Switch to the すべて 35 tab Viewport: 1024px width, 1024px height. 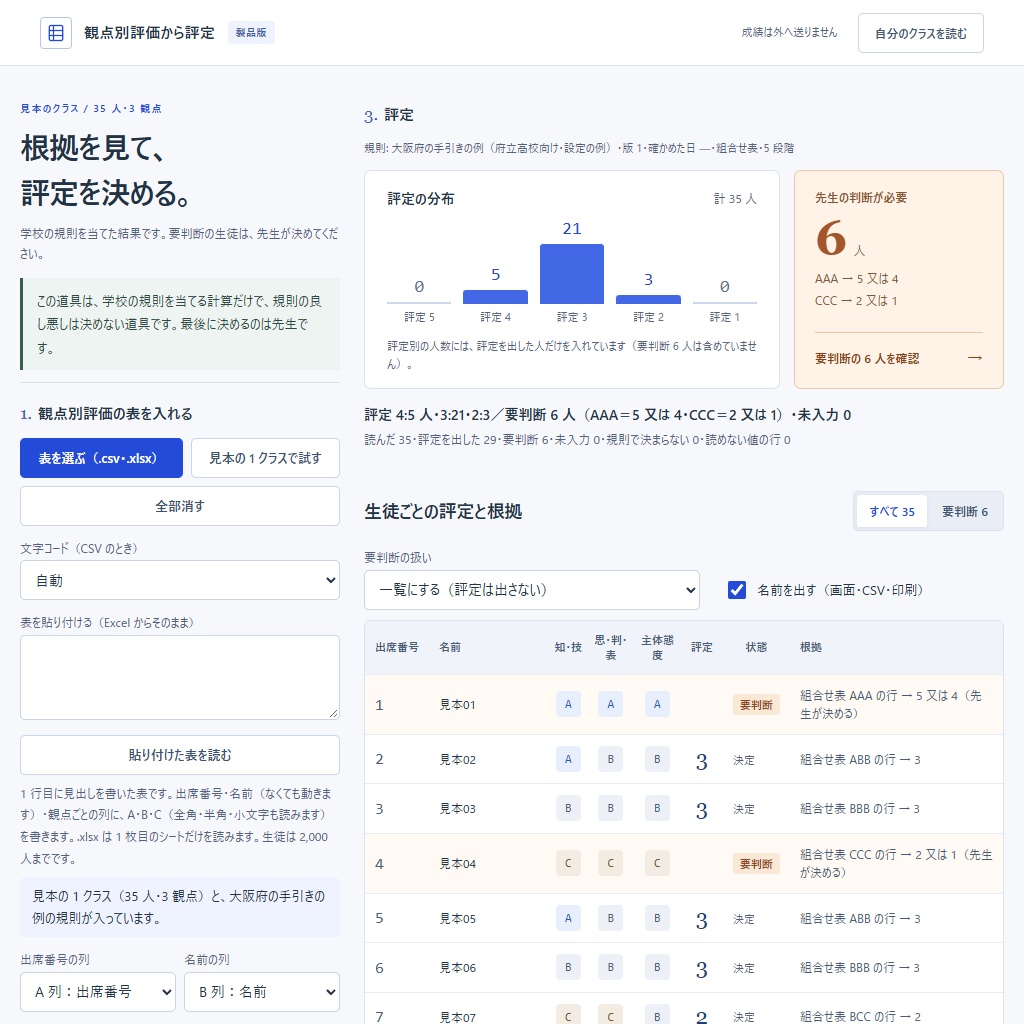(891, 511)
